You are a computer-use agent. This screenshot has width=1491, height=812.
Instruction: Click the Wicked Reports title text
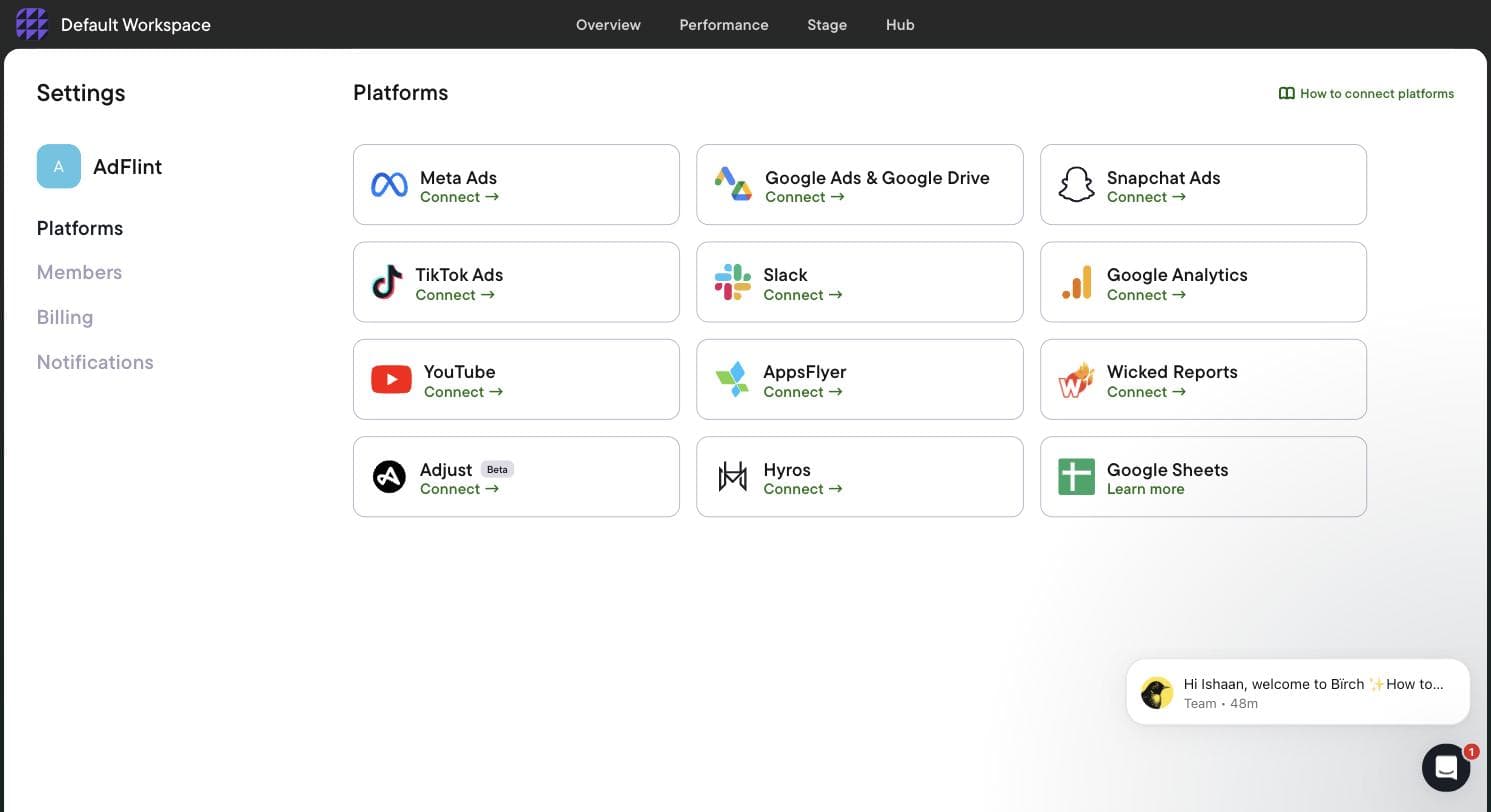pos(1172,372)
